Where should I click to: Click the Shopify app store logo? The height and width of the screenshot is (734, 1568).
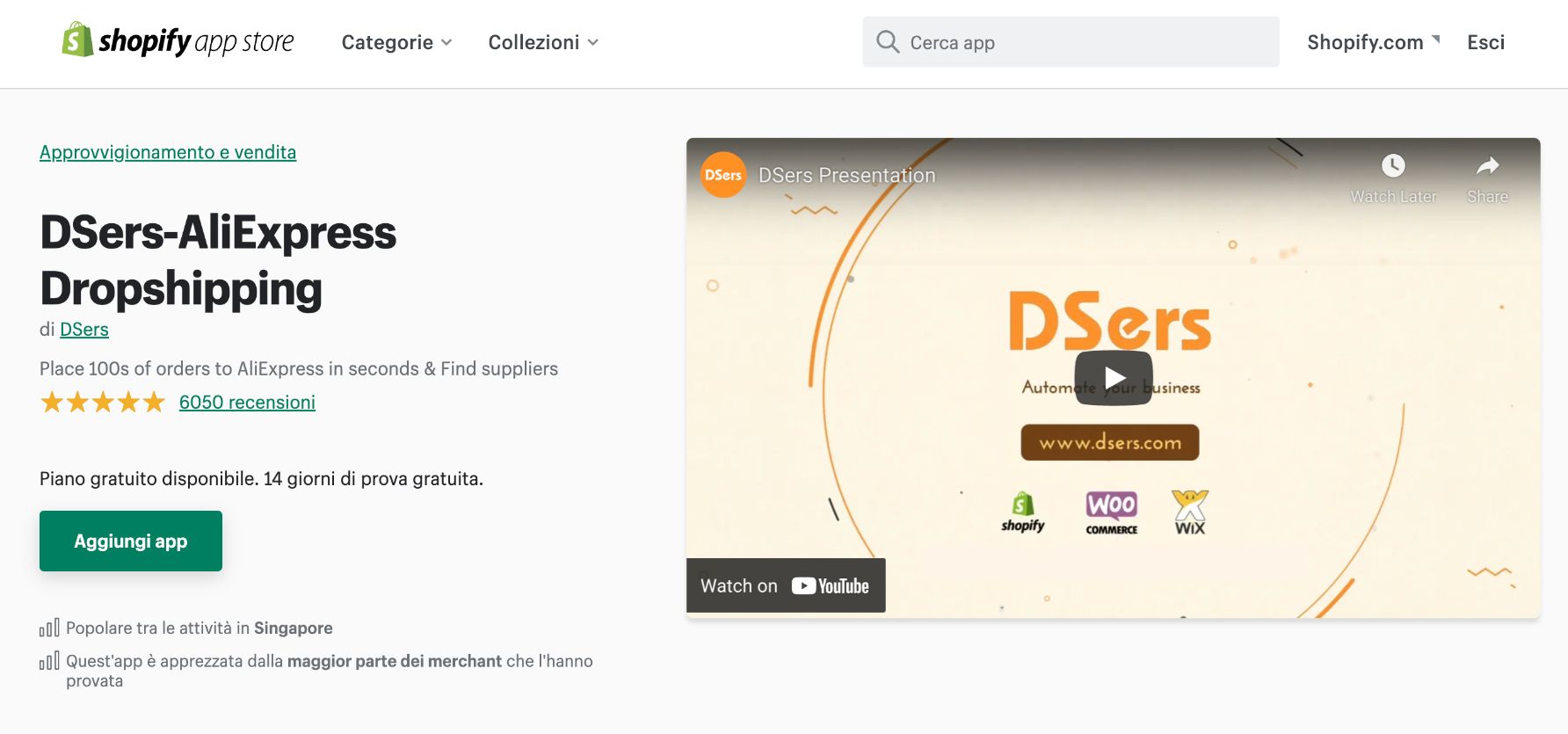(x=178, y=41)
